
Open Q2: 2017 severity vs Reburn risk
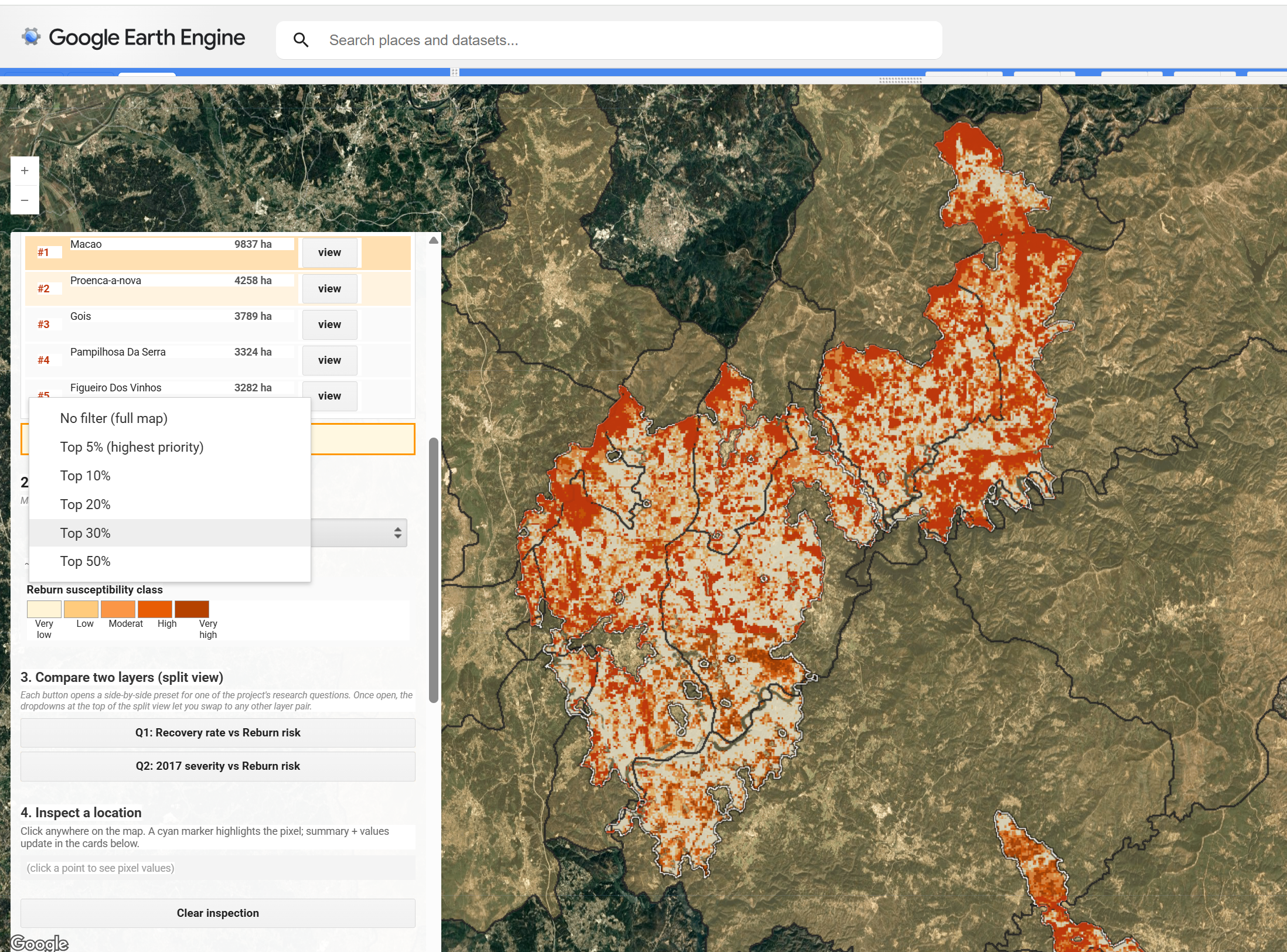point(217,766)
